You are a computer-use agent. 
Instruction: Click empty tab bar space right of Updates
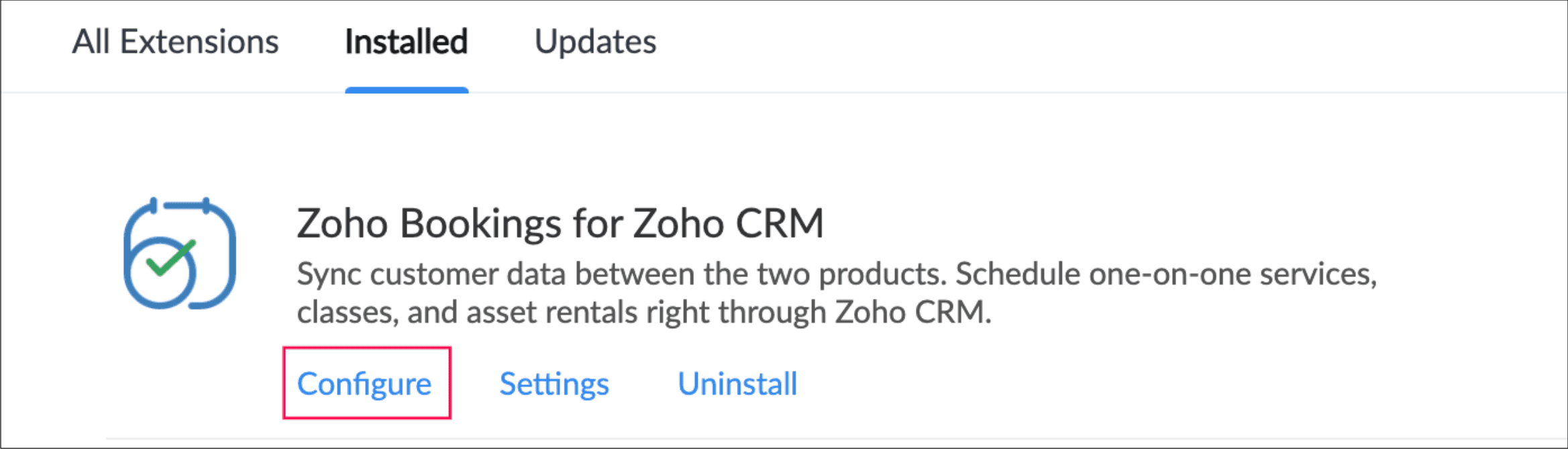coord(1074,42)
